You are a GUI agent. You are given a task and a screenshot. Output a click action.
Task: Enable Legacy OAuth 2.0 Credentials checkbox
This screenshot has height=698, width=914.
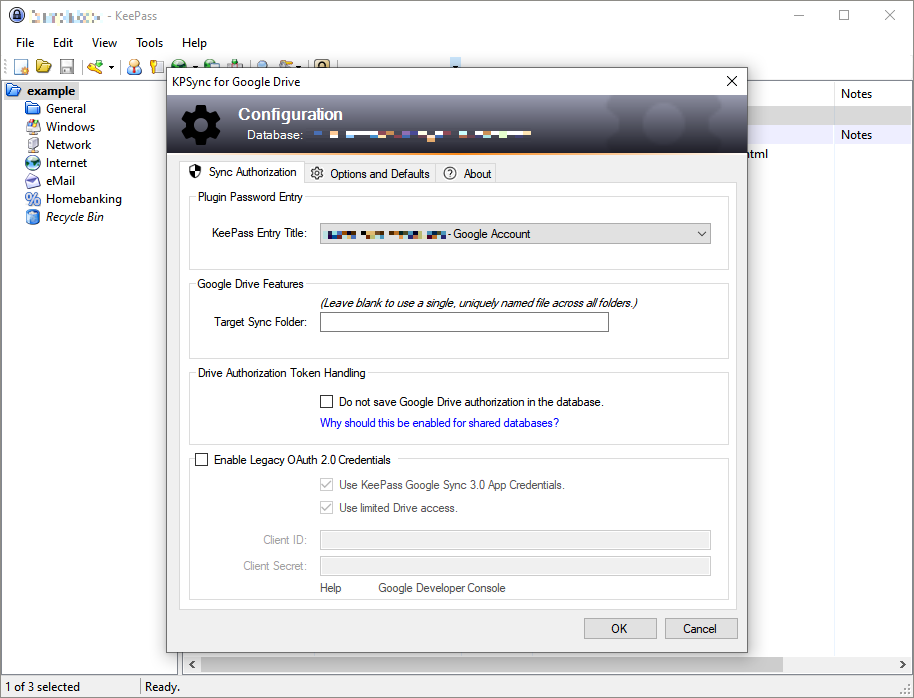tap(201, 460)
